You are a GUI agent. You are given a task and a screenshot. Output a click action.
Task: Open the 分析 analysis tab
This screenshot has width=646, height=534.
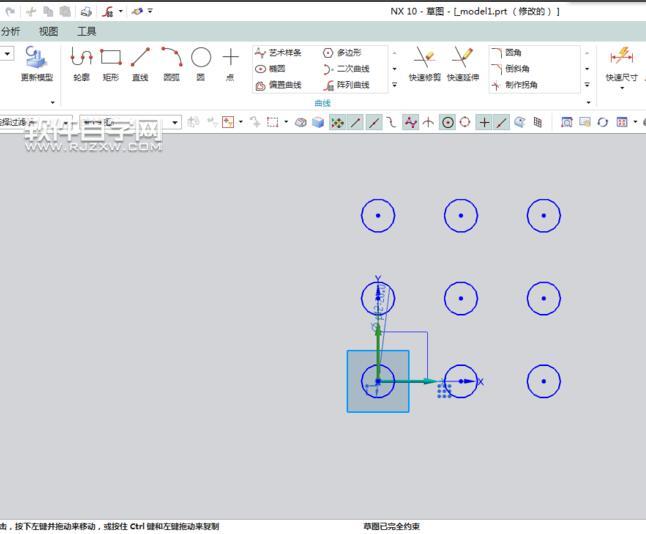coord(10,31)
